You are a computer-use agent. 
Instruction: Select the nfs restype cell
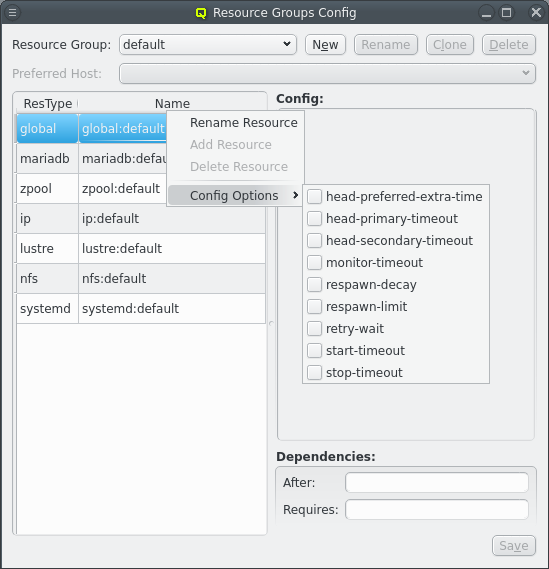tap(48, 279)
